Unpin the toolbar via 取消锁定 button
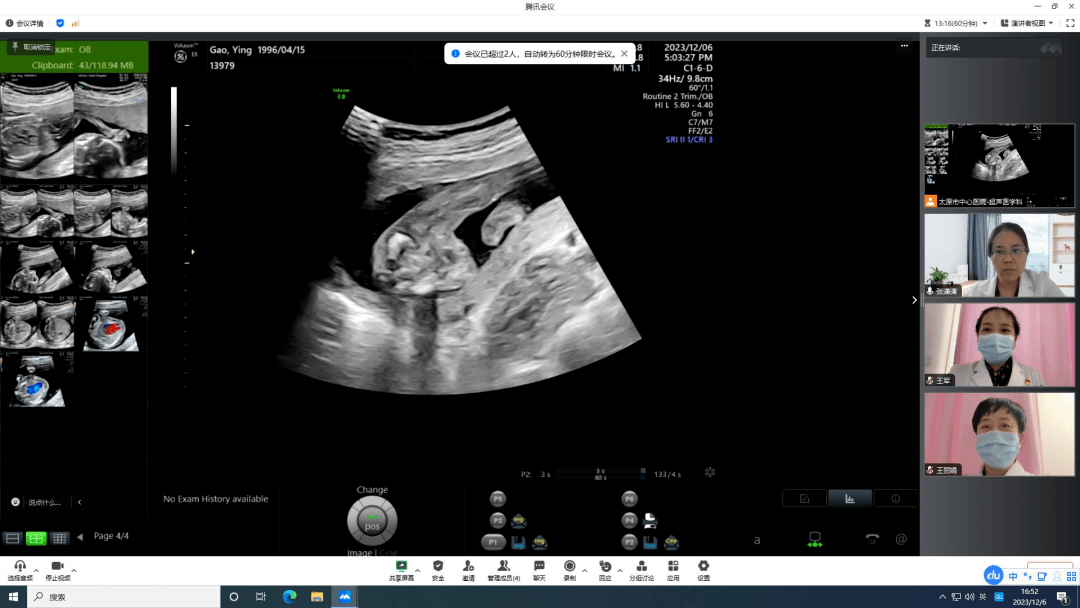The image size is (1080, 608). (x=31, y=47)
